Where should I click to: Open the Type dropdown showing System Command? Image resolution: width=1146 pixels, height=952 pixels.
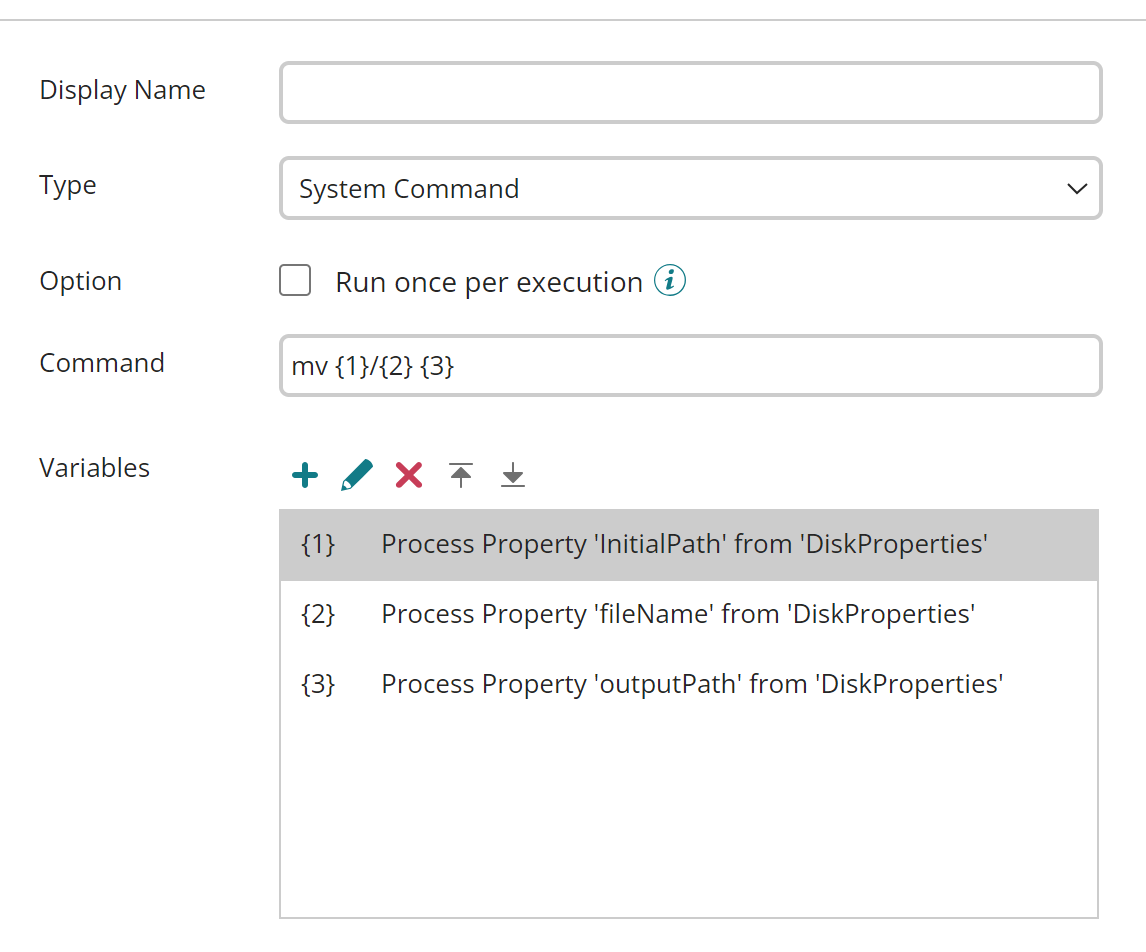(x=690, y=188)
